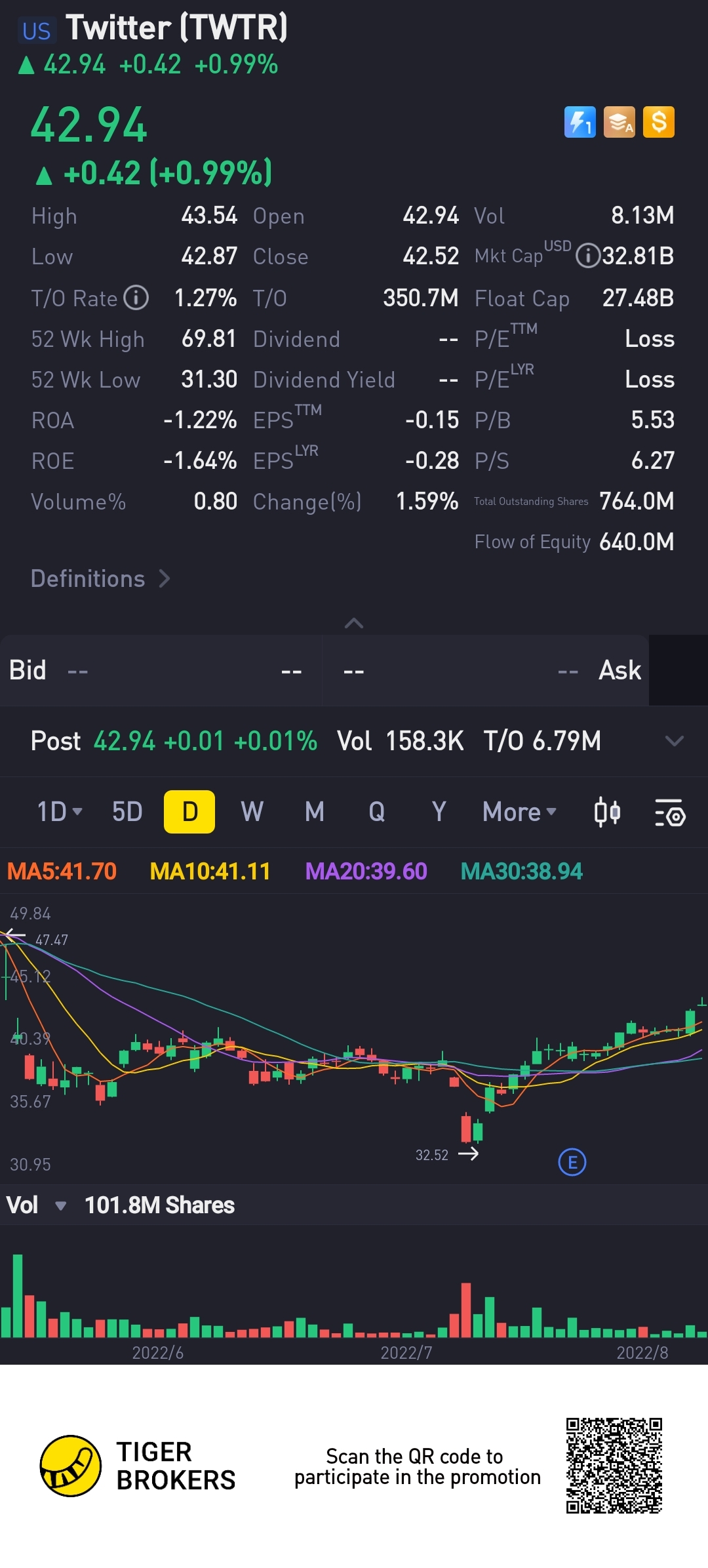The image size is (708, 1568).
Task: Tap the US market badge
Action: point(37,31)
